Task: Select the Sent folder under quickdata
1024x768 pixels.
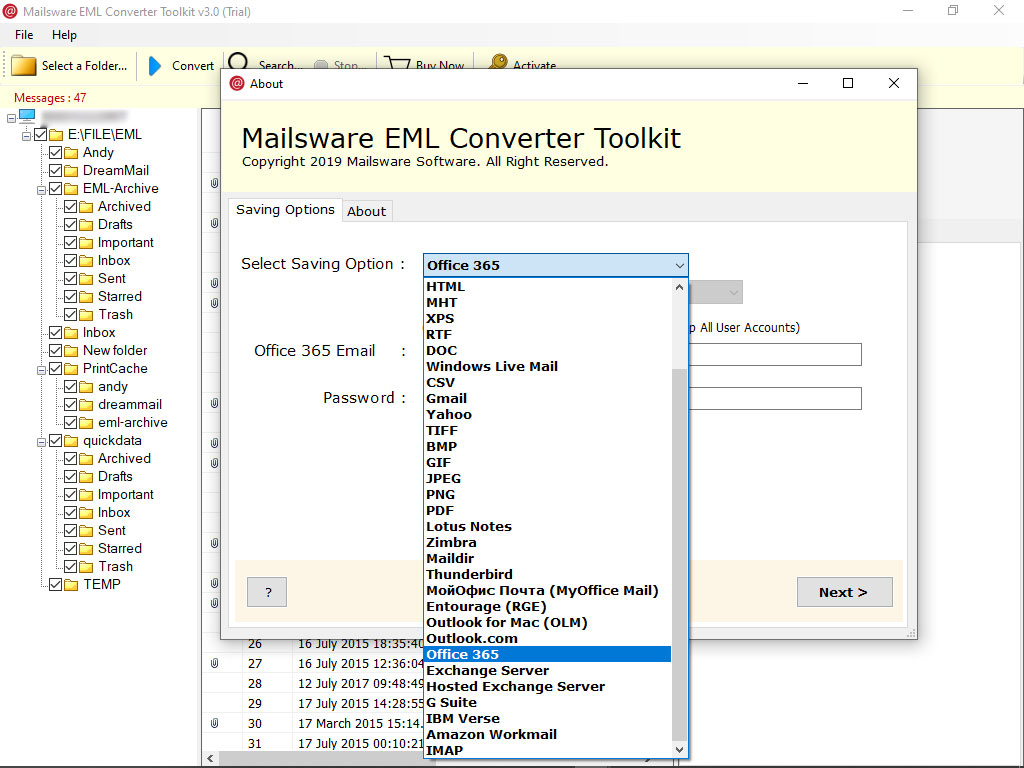Action: [x=112, y=531]
